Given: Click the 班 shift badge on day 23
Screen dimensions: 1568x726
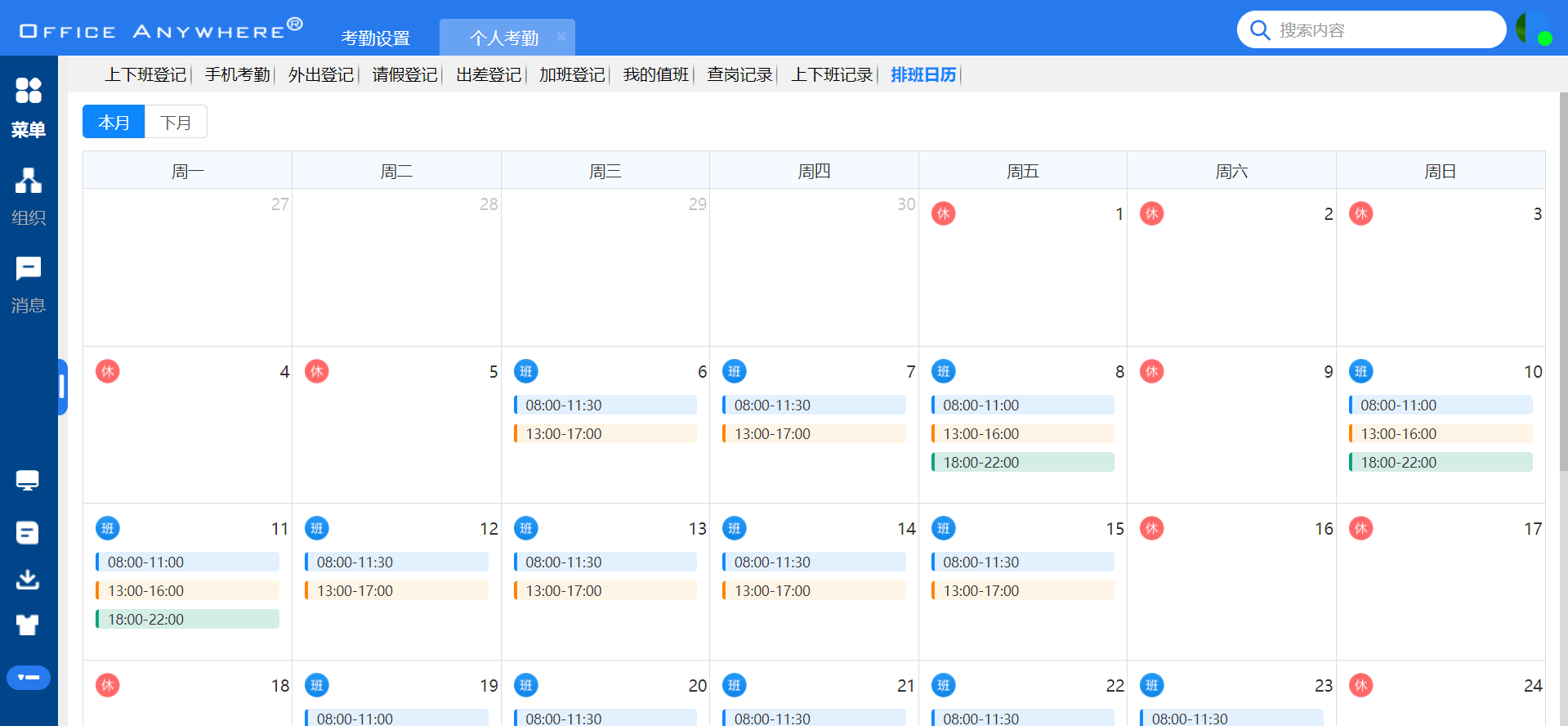Looking at the screenshot, I should (1152, 686).
